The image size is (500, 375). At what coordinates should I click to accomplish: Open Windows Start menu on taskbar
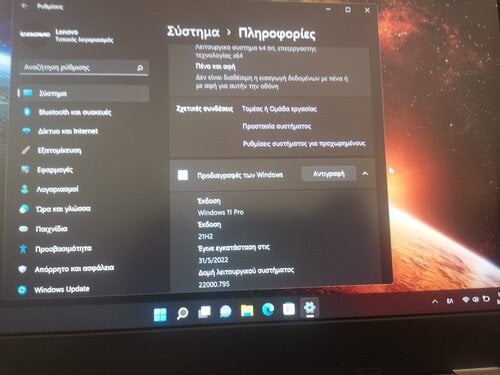coord(160,314)
